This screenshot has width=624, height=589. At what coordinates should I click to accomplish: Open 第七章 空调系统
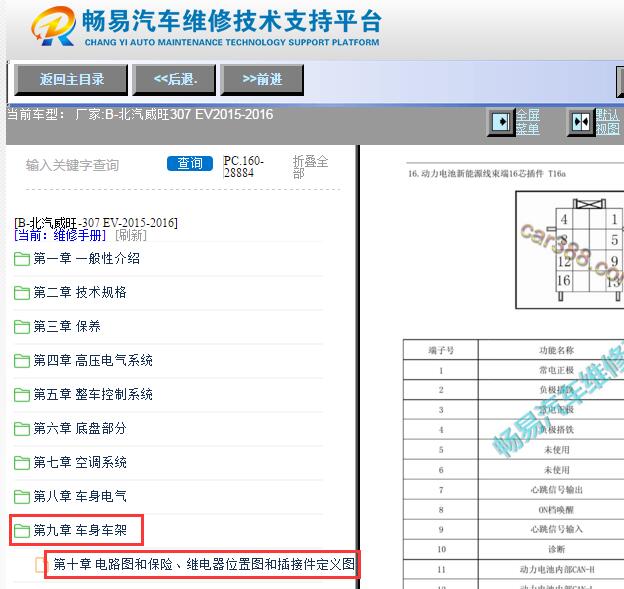point(80,462)
